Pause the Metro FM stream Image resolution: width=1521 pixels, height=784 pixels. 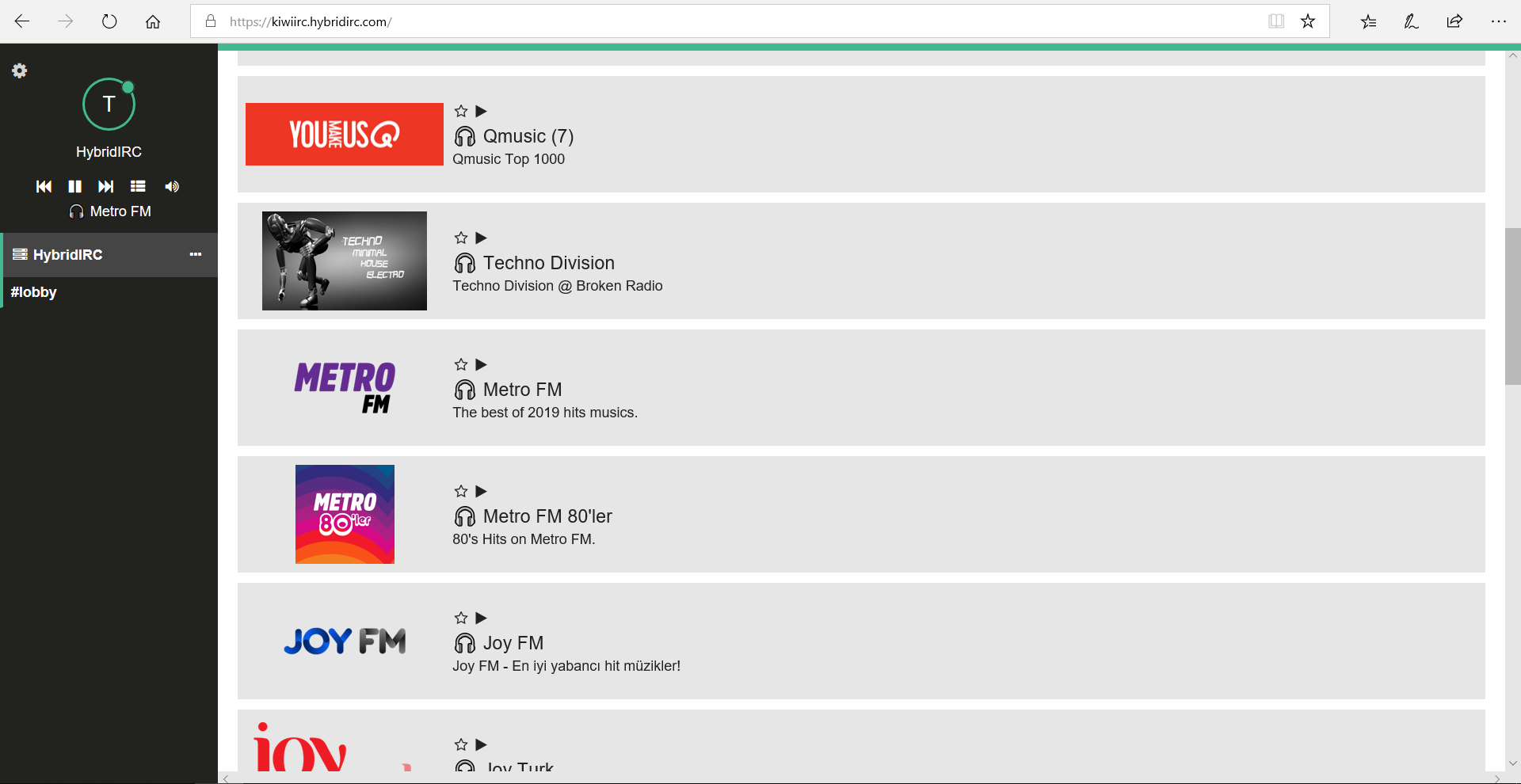pos(74,186)
